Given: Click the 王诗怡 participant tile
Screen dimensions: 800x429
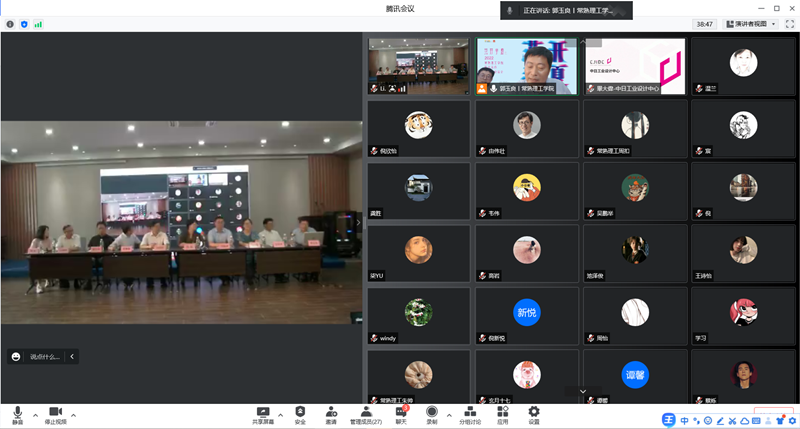Looking at the screenshot, I should (x=743, y=254).
